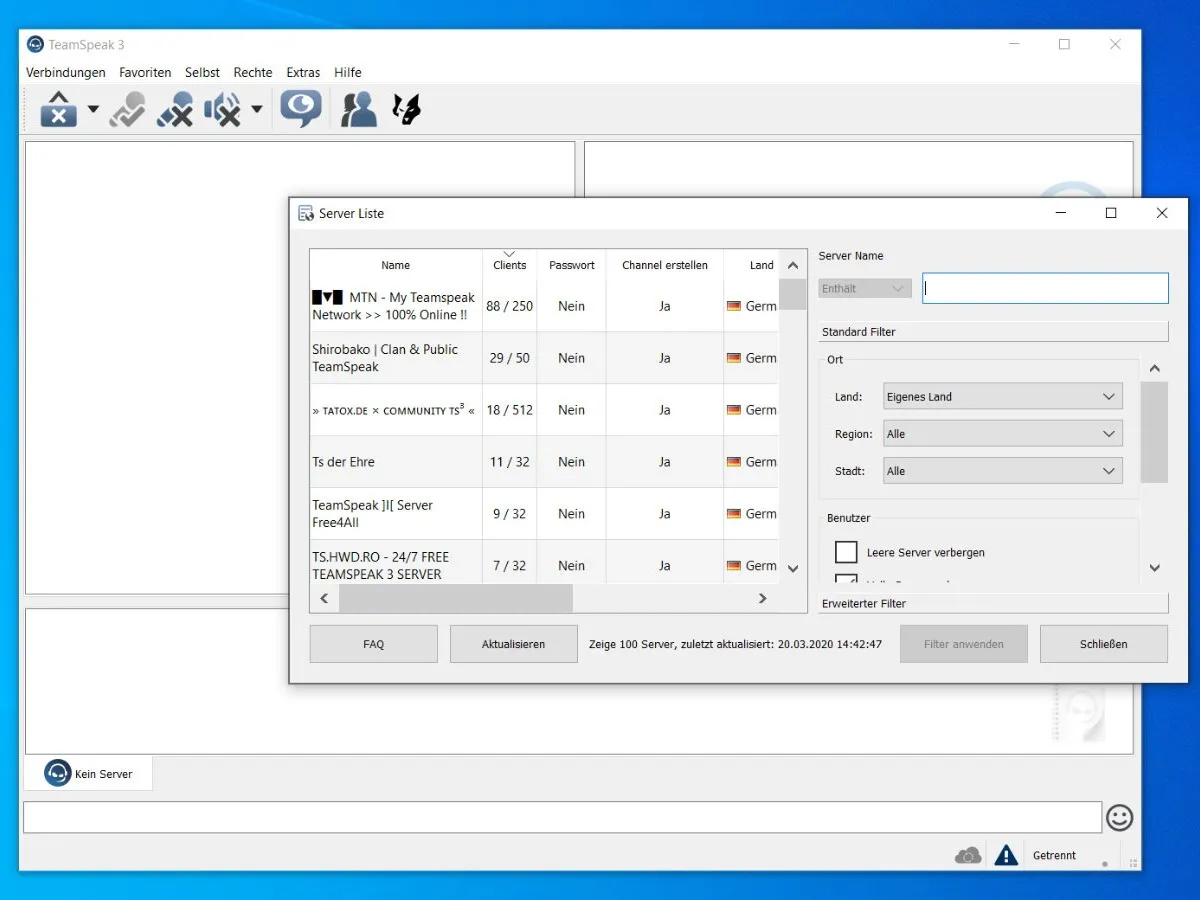
Task: Focus the Server Name search field
Action: pos(1045,289)
